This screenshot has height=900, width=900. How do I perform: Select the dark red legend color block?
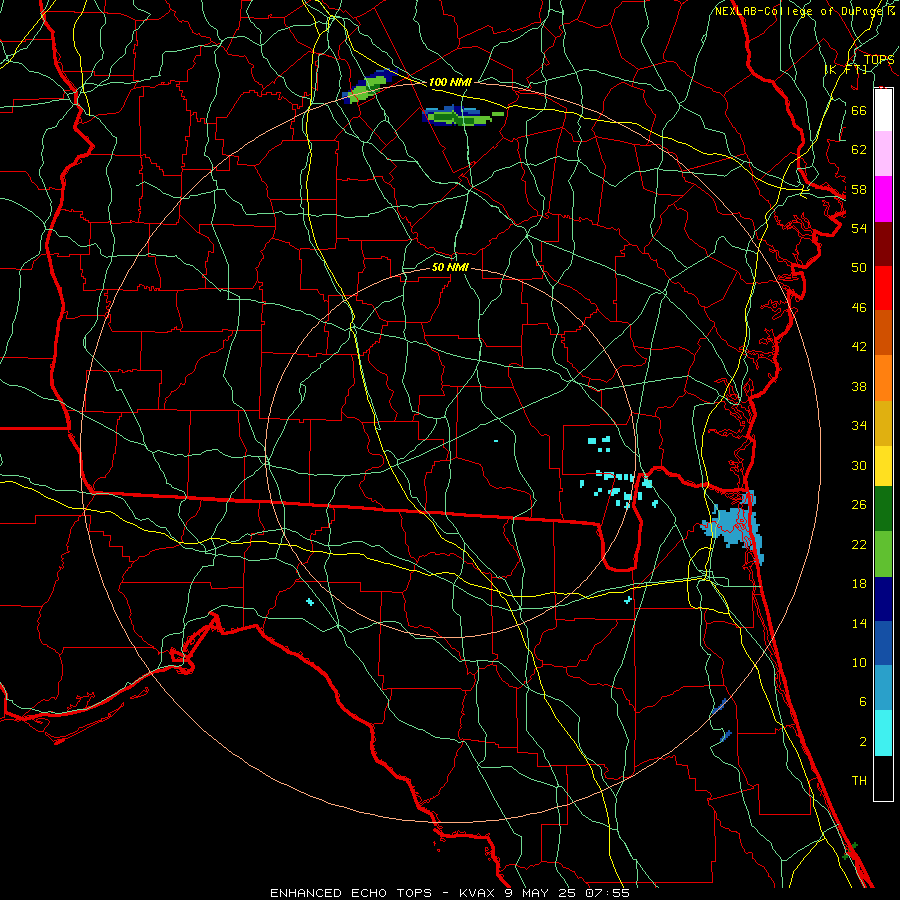[883, 244]
